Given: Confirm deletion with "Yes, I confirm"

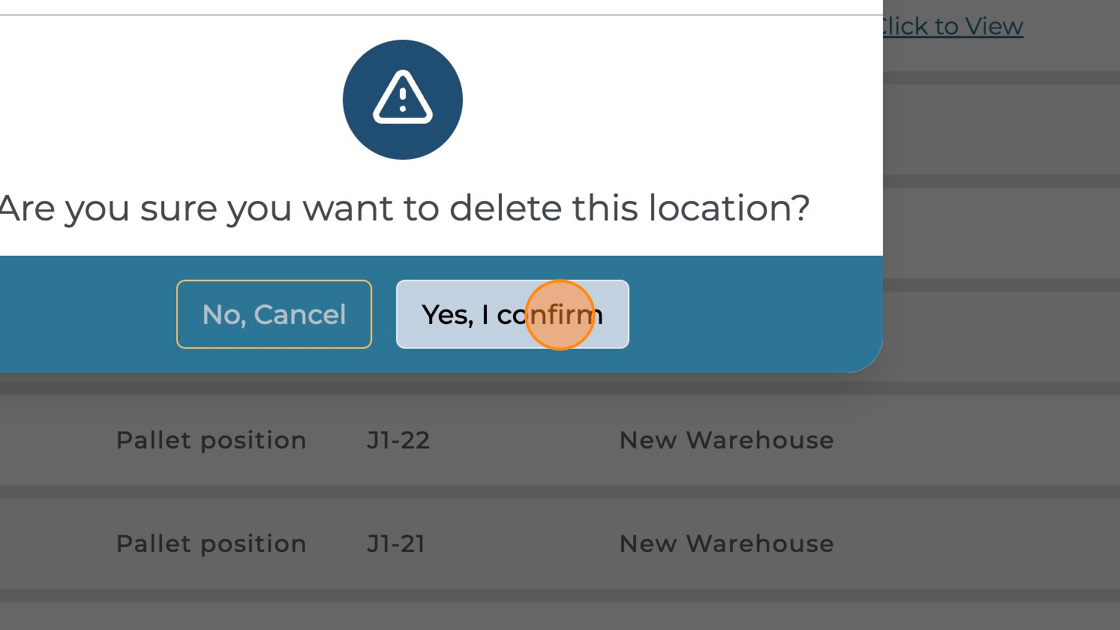Looking at the screenshot, I should [512, 314].
